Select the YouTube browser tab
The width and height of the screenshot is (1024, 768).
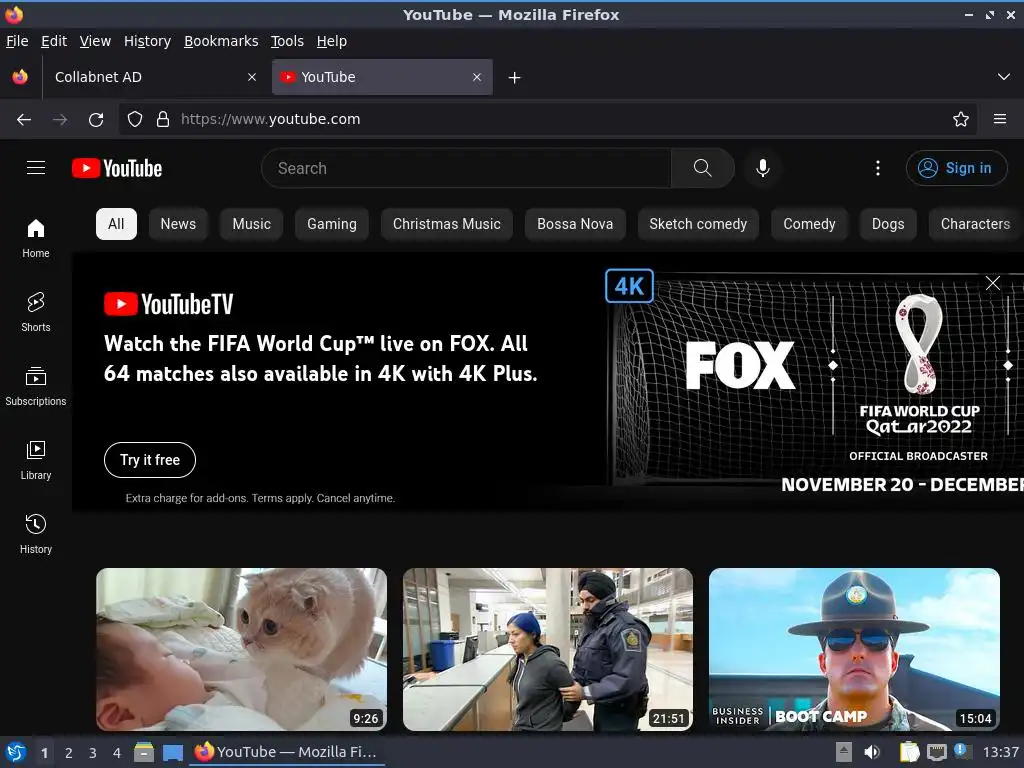(x=382, y=77)
